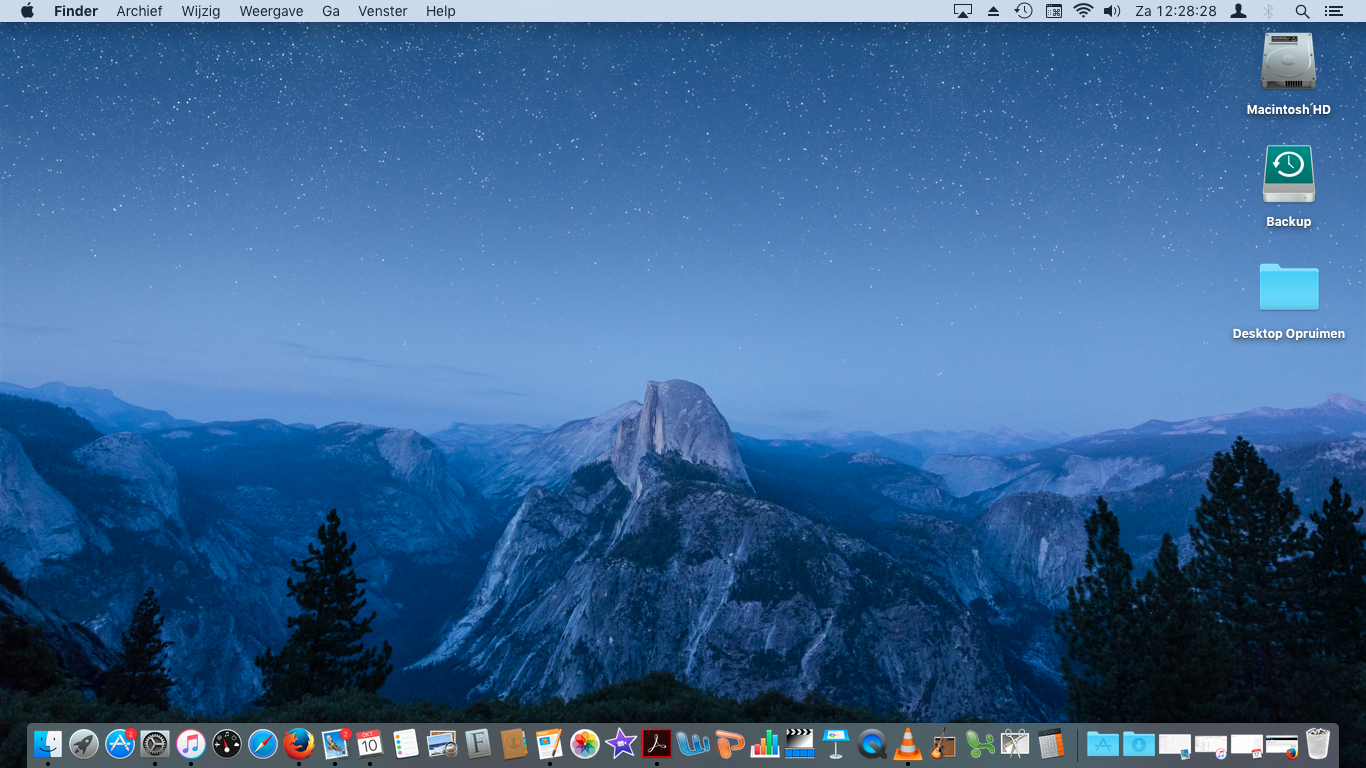Open fast user switching menu icon
This screenshot has height=768, width=1366.
(x=1238, y=11)
